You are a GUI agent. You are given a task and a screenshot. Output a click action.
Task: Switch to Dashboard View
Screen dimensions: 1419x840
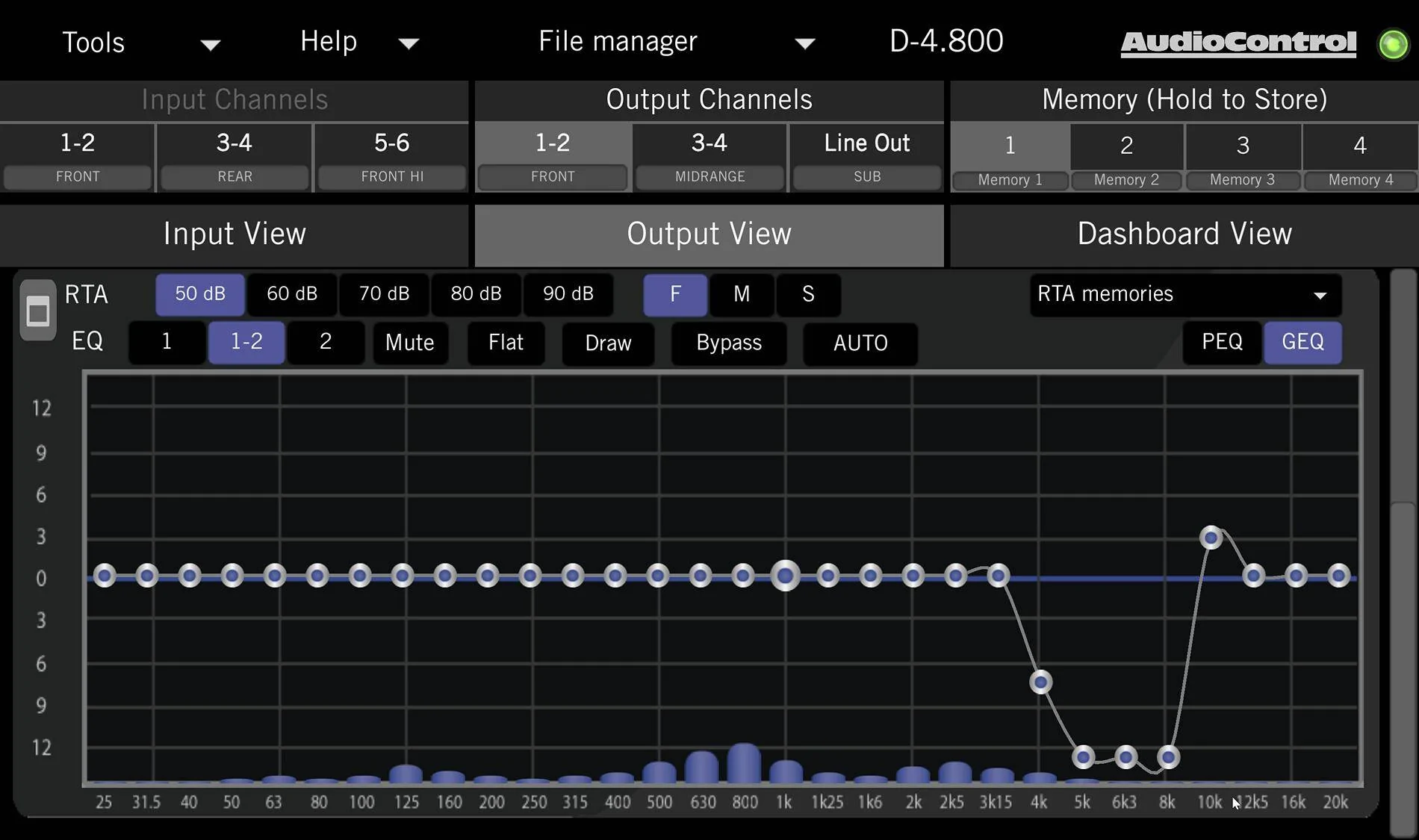tap(1184, 234)
